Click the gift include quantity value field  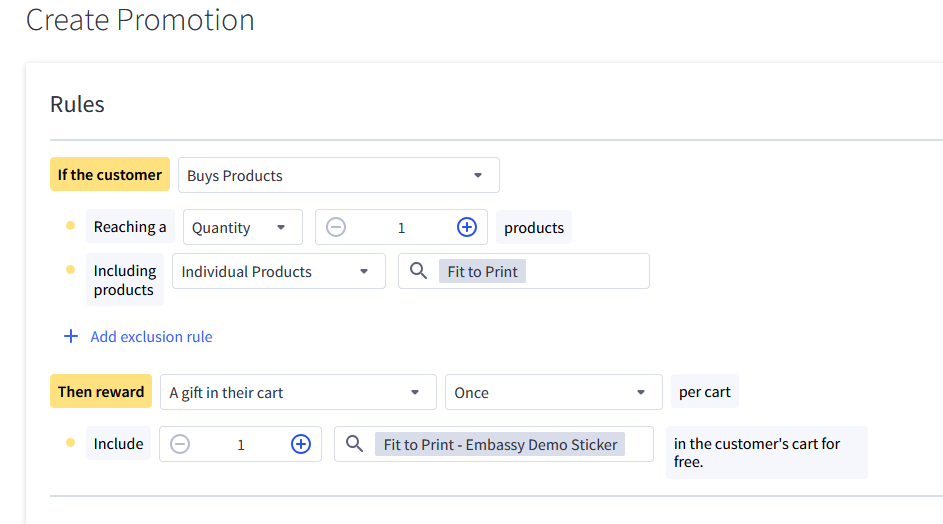point(241,445)
